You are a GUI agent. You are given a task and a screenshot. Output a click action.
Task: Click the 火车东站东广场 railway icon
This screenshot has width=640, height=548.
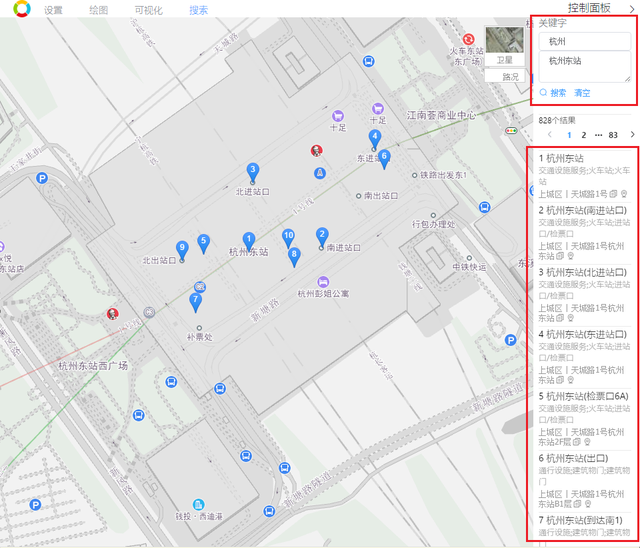(468, 39)
